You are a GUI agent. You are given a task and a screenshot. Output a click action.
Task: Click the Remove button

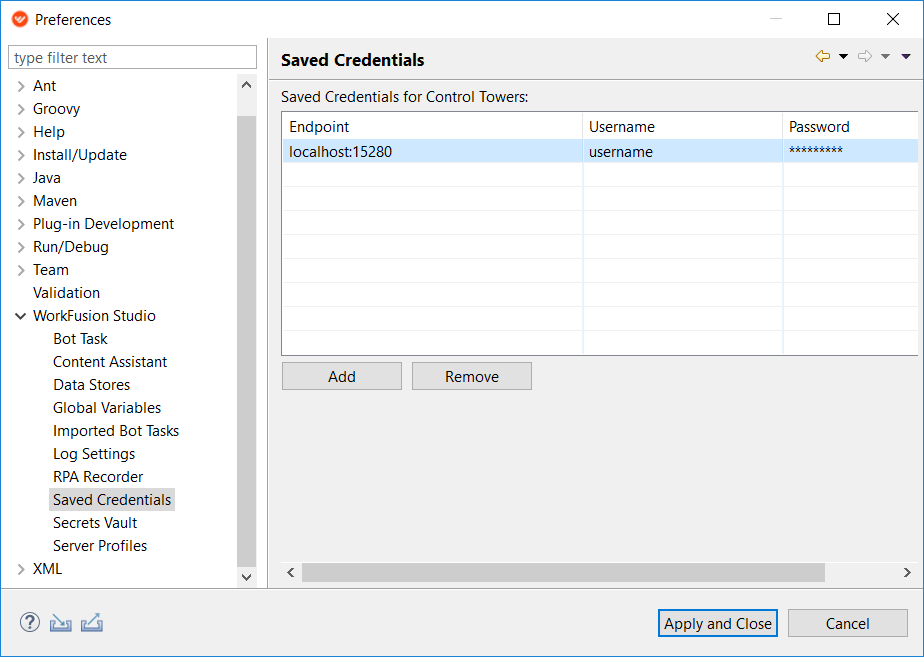(x=471, y=377)
